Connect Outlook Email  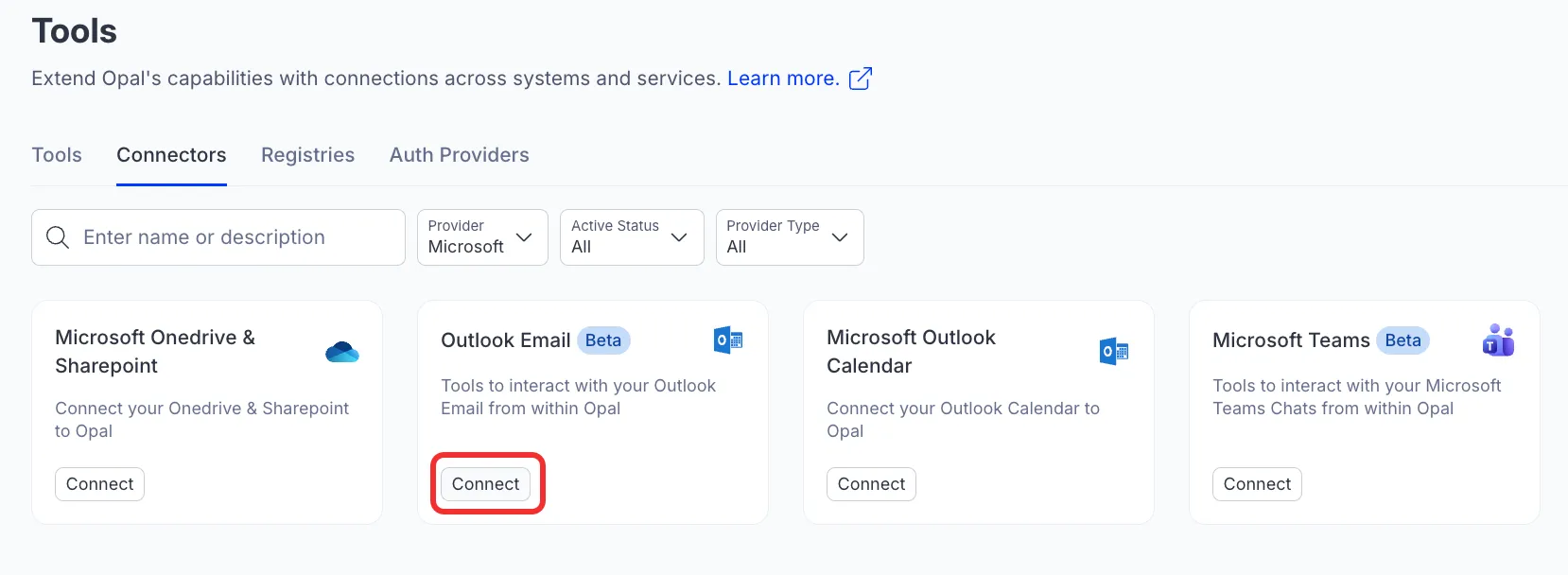[485, 484]
